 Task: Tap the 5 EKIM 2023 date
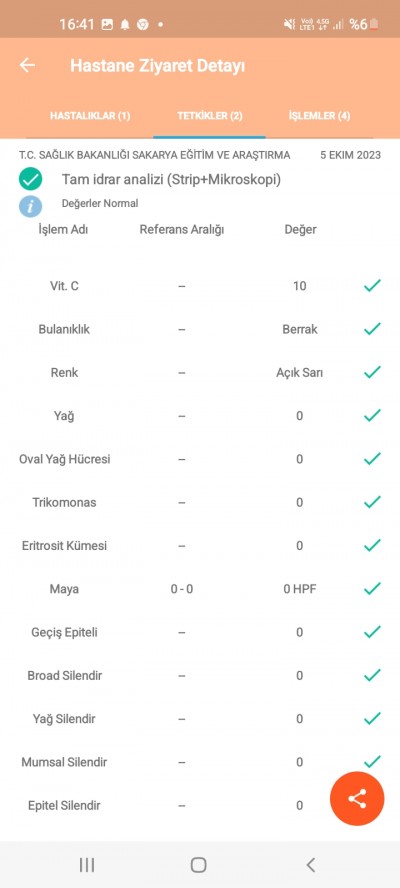350,155
